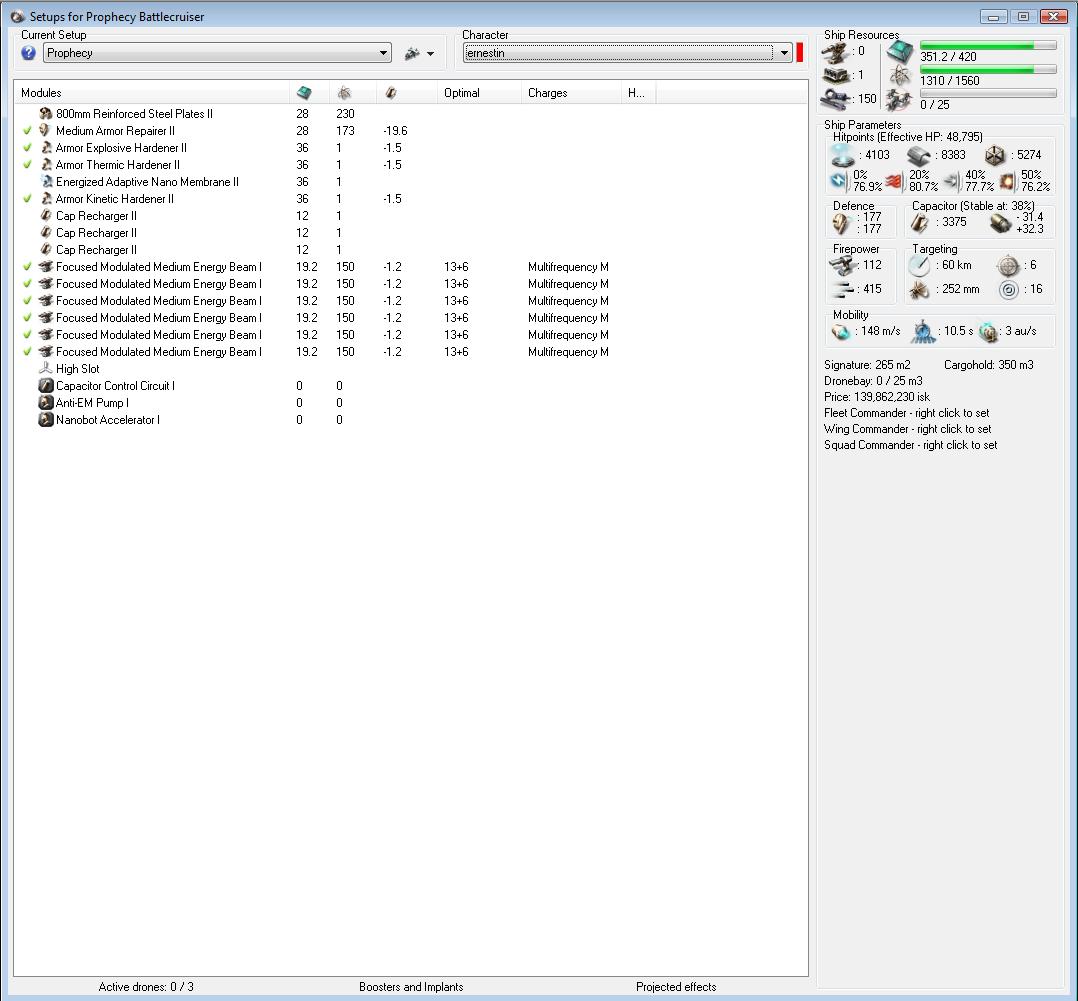This screenshot has width=1078, height=1001.
Task: Click the Firepower turret DPS icon
Action: click(x=842, y=265)
